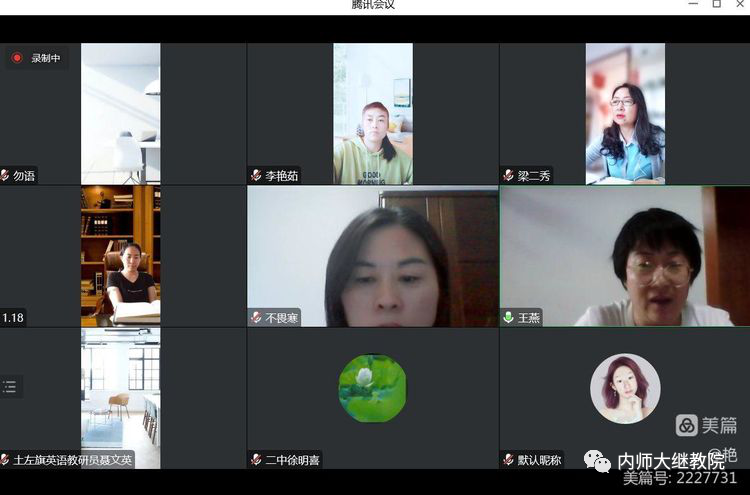Viewport: 750px width, 495px height.
Task: Click the 土左旗英语教研员聂文英 name label
Action: tap(72, 460)
